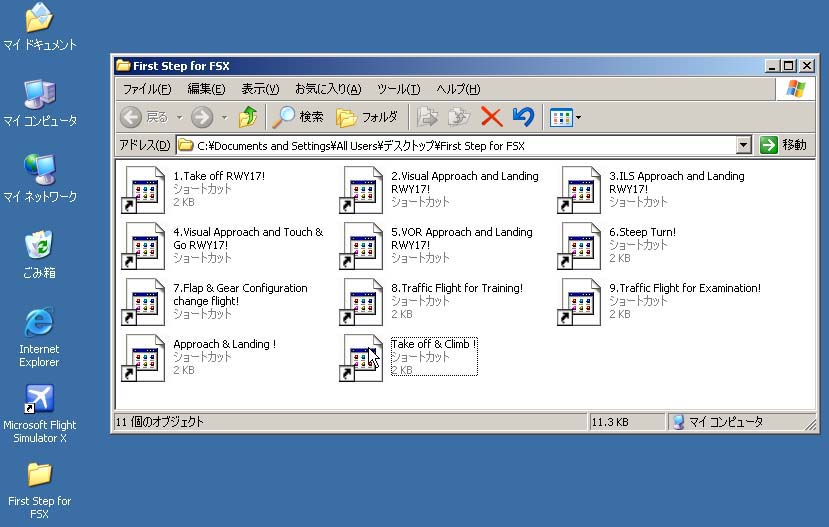Click the 戻る (Back) button
This screenshot has width=829, height=527.
point(146,117)
